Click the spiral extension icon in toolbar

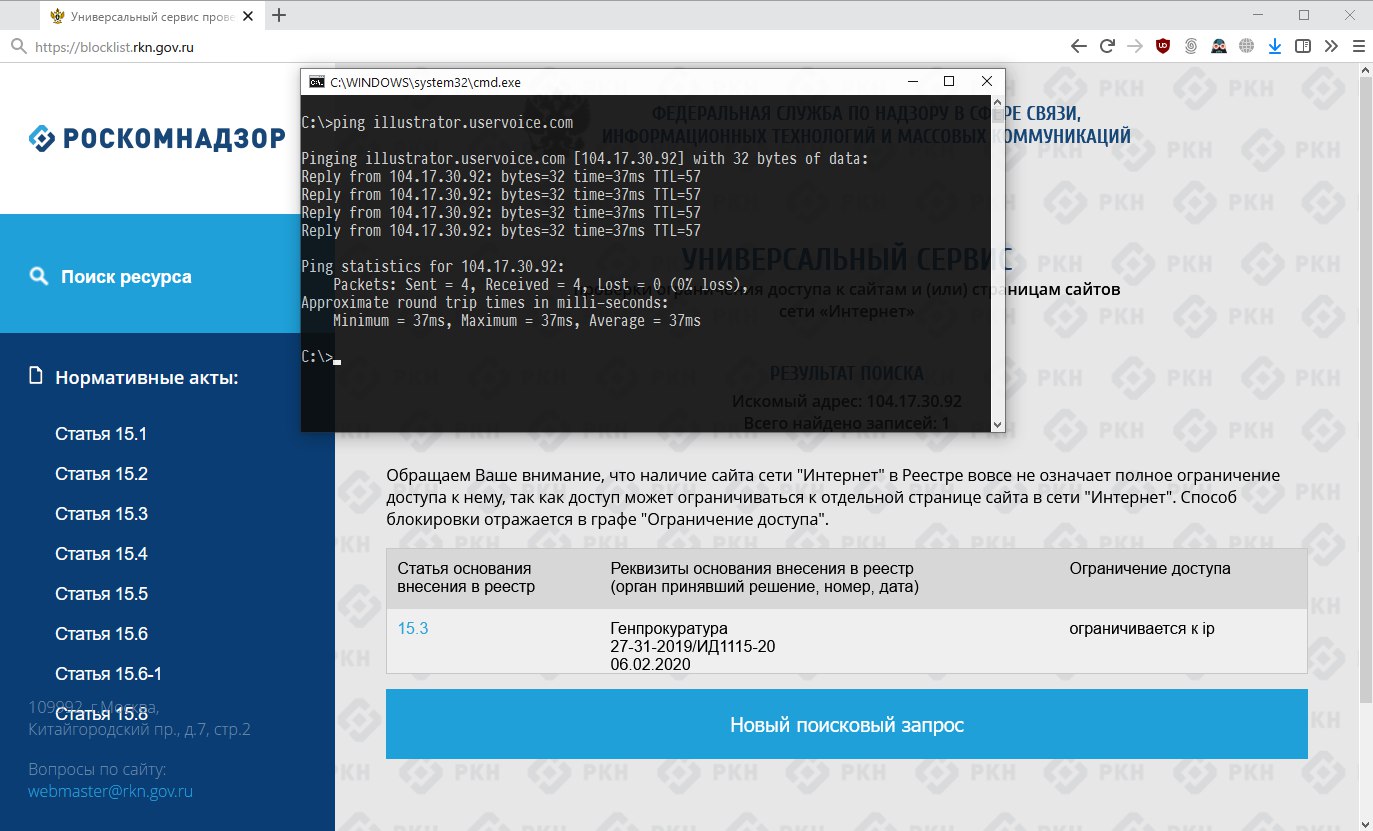pyautogui.click(x=1191, y=46)
